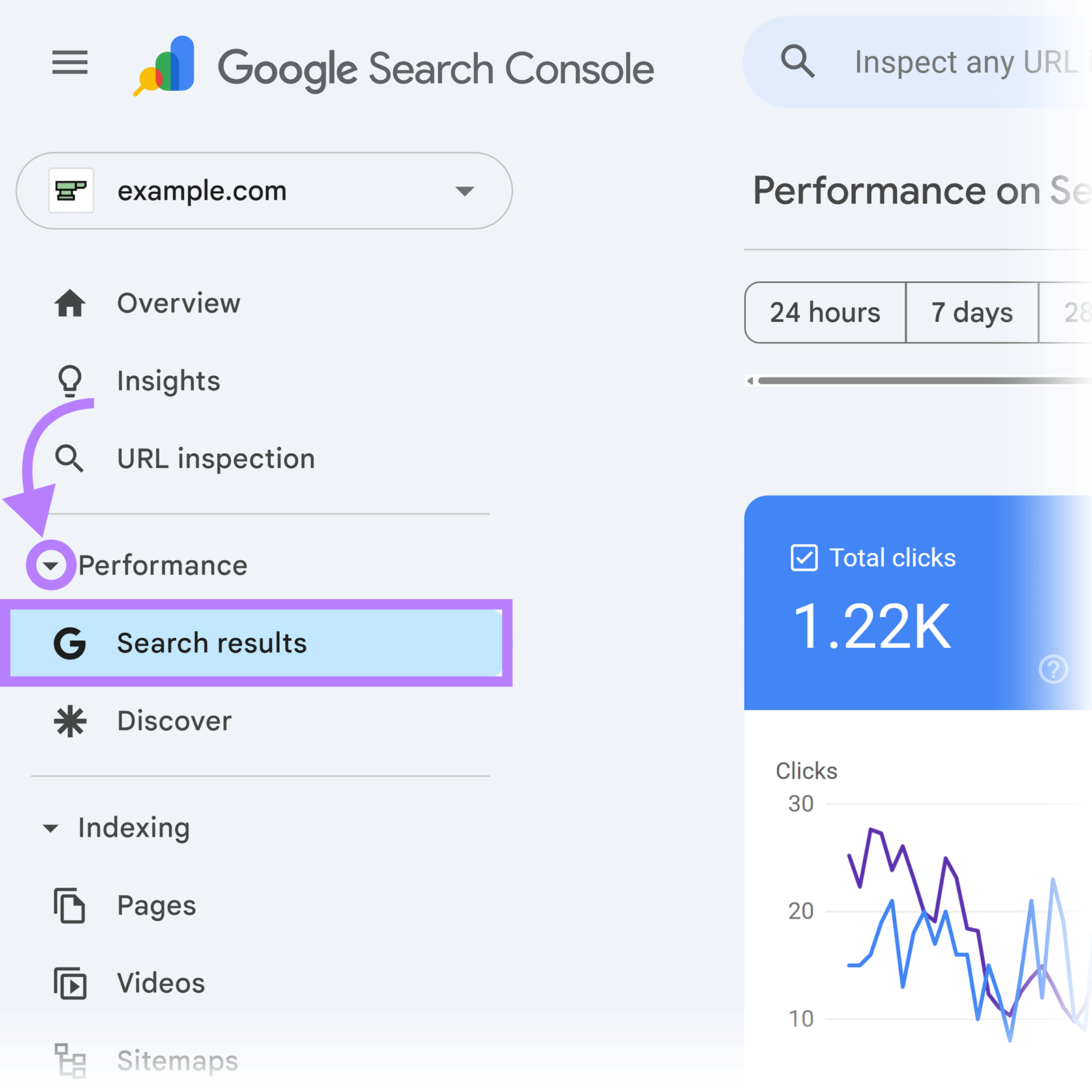The height and width of the screenshot is (1092, 1092).
Task: Click the Insights lightbulb icon
Action: [70, 382]
